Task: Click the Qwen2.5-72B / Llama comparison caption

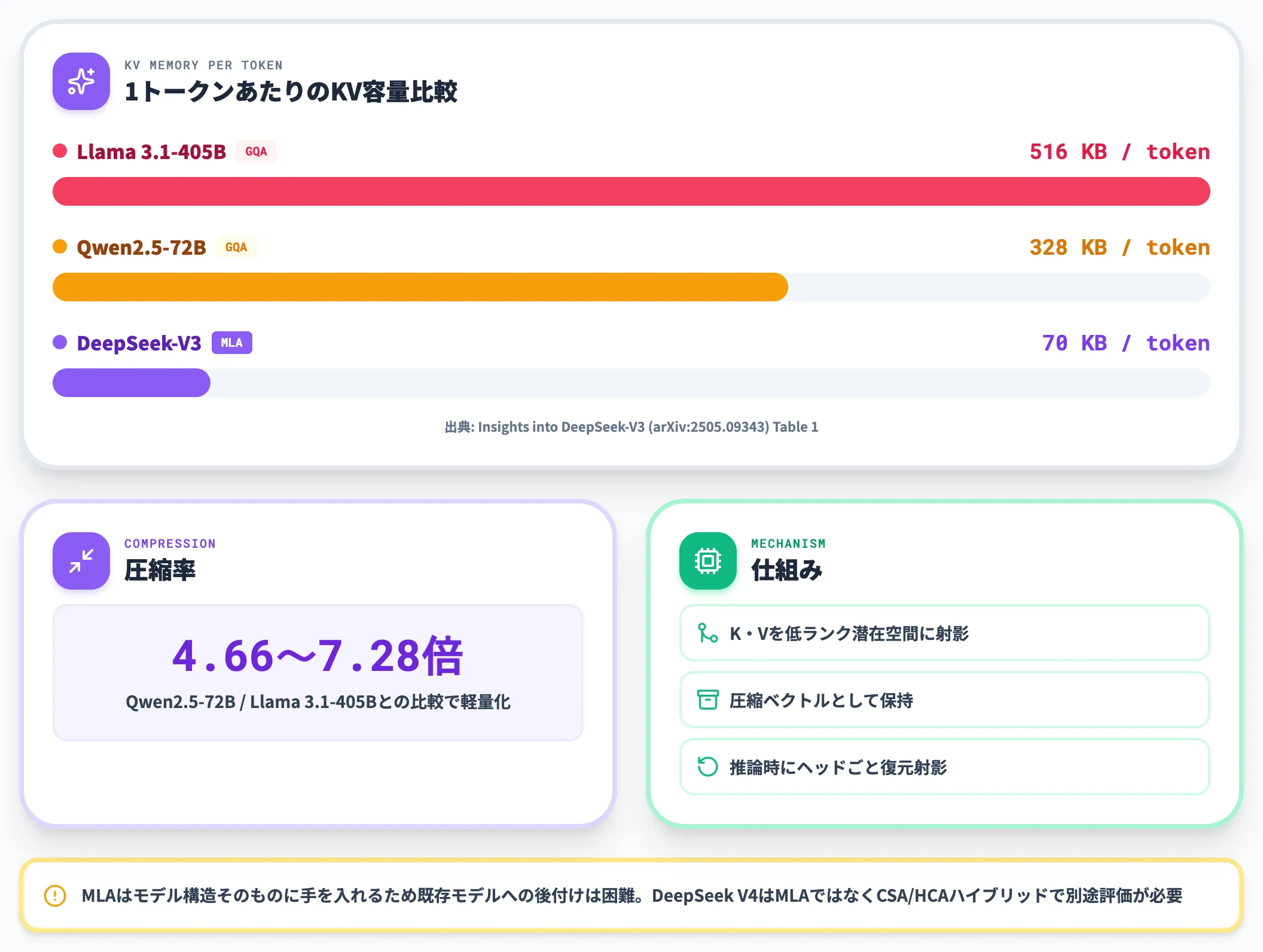Action: pos(318,702)
